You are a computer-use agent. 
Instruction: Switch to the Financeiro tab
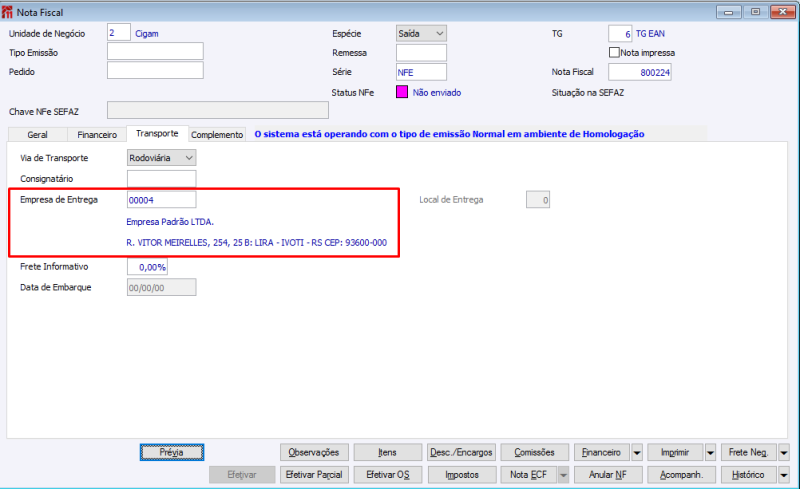(97, 135)
